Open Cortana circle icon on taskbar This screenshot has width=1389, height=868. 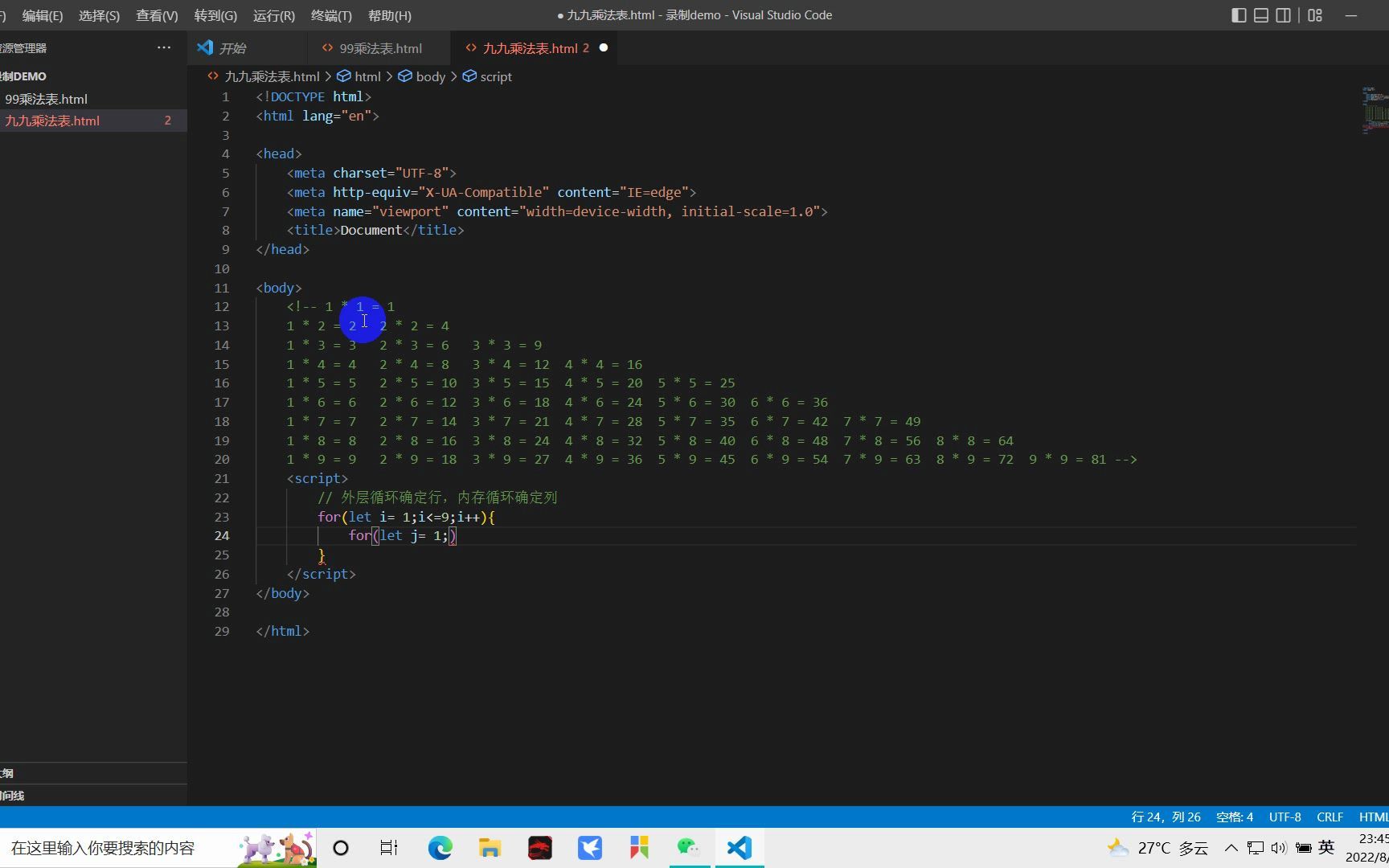pyautogui.click(x=341, y=848)
